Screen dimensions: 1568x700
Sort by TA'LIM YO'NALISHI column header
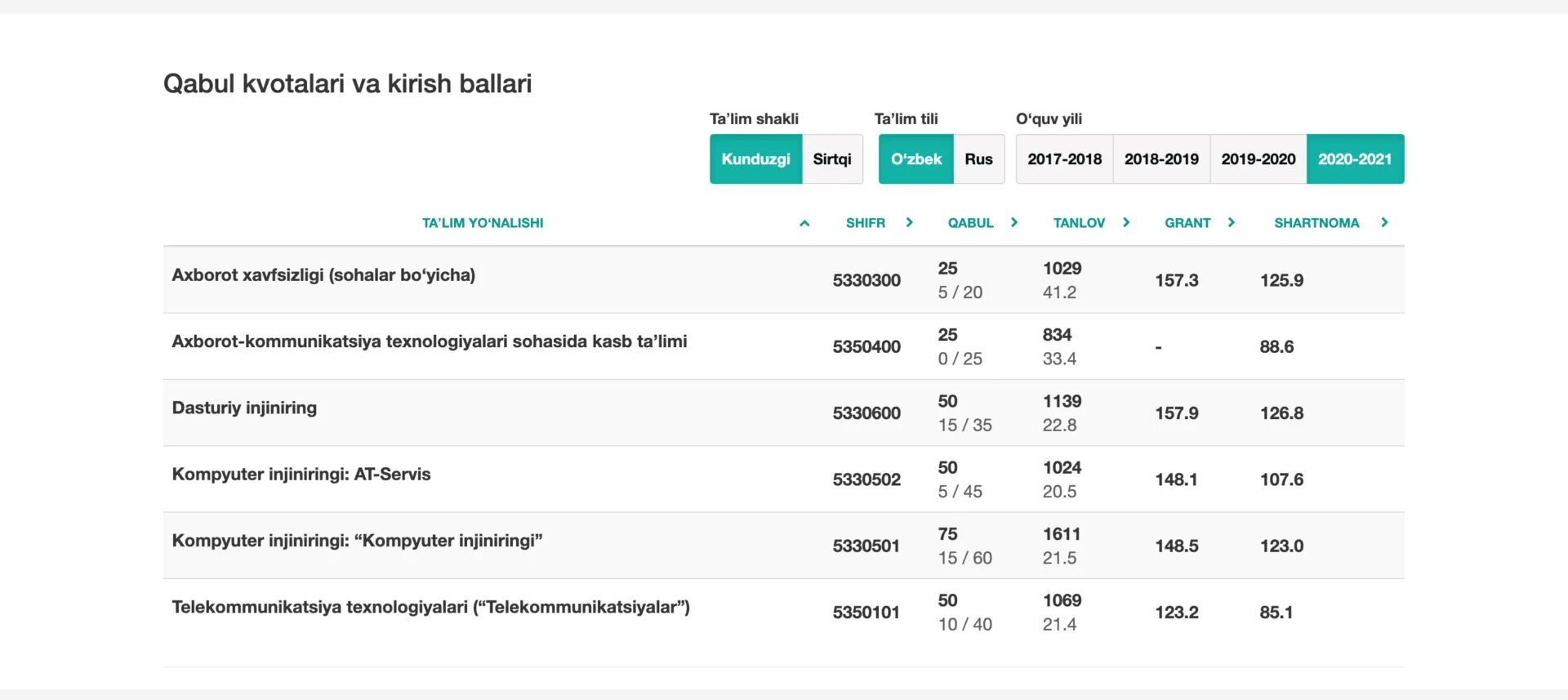(x=483, y=223)
